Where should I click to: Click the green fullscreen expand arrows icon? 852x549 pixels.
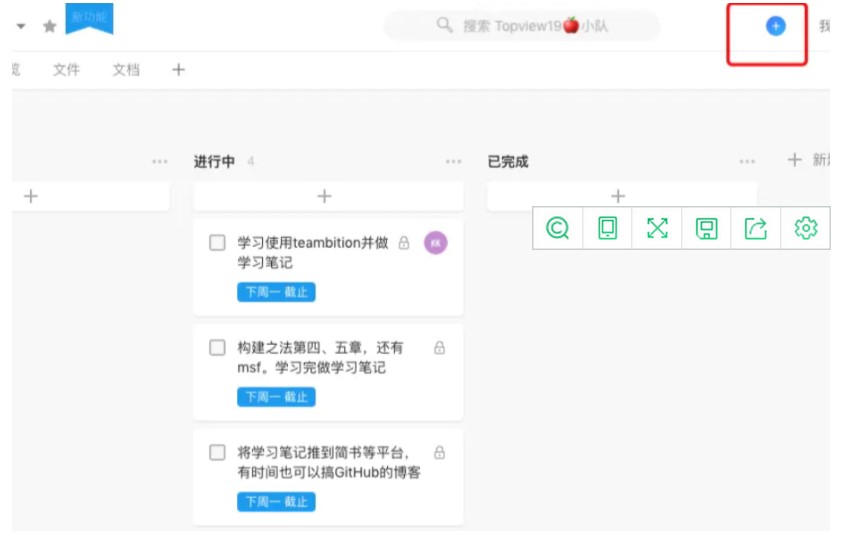pos(657,228)
